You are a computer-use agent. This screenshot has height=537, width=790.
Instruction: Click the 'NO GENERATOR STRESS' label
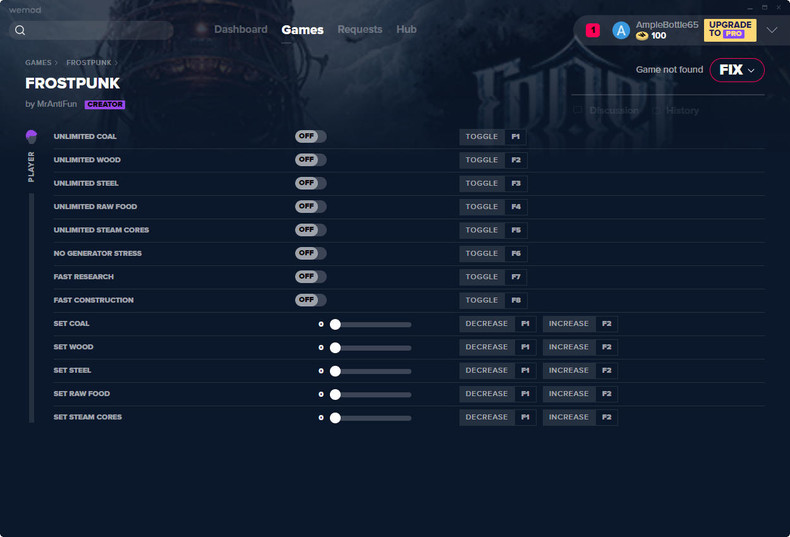pyautogui.click(x=98, y=253)
